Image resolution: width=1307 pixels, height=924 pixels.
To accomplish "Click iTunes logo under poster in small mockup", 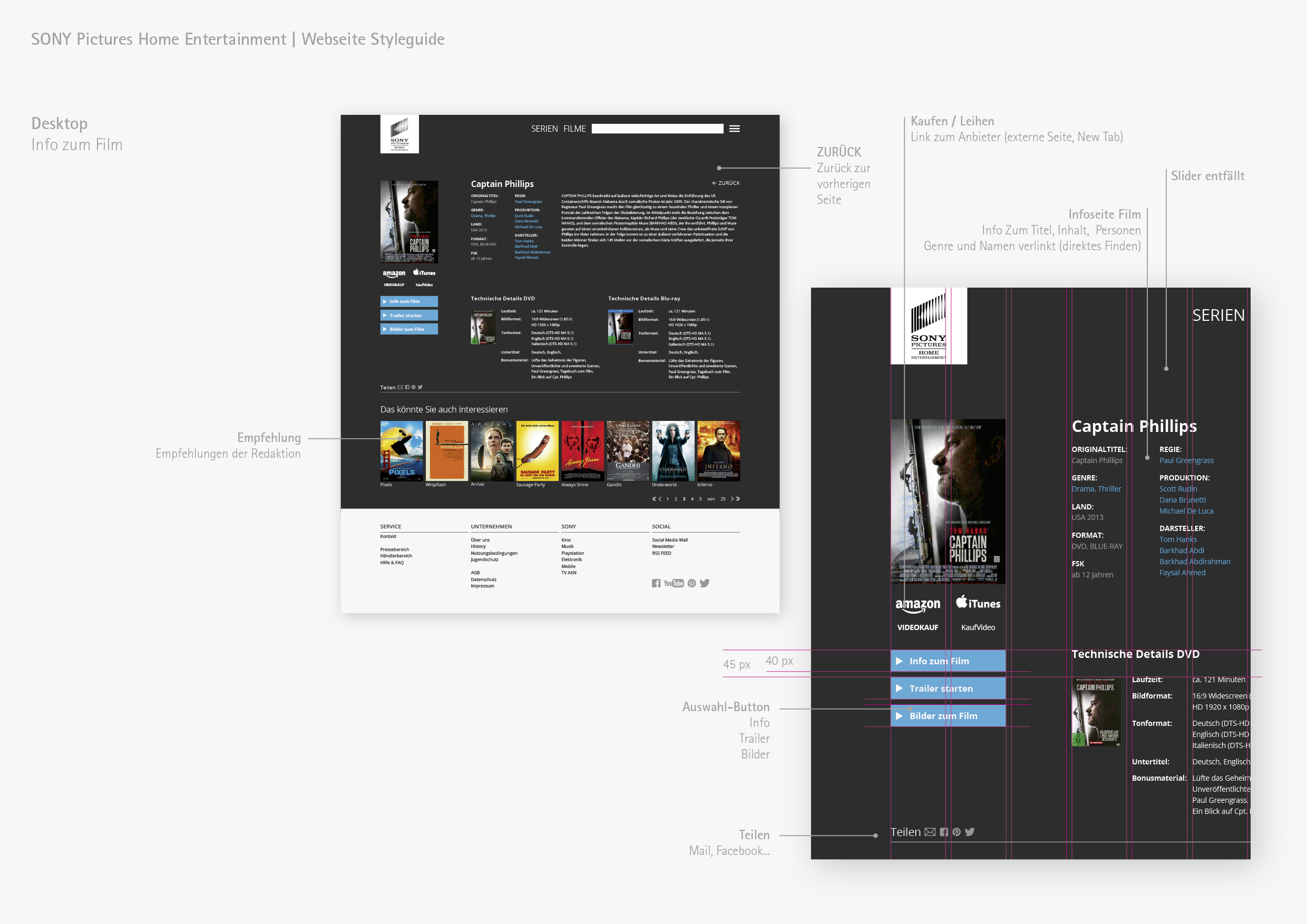I will point(424,272).
